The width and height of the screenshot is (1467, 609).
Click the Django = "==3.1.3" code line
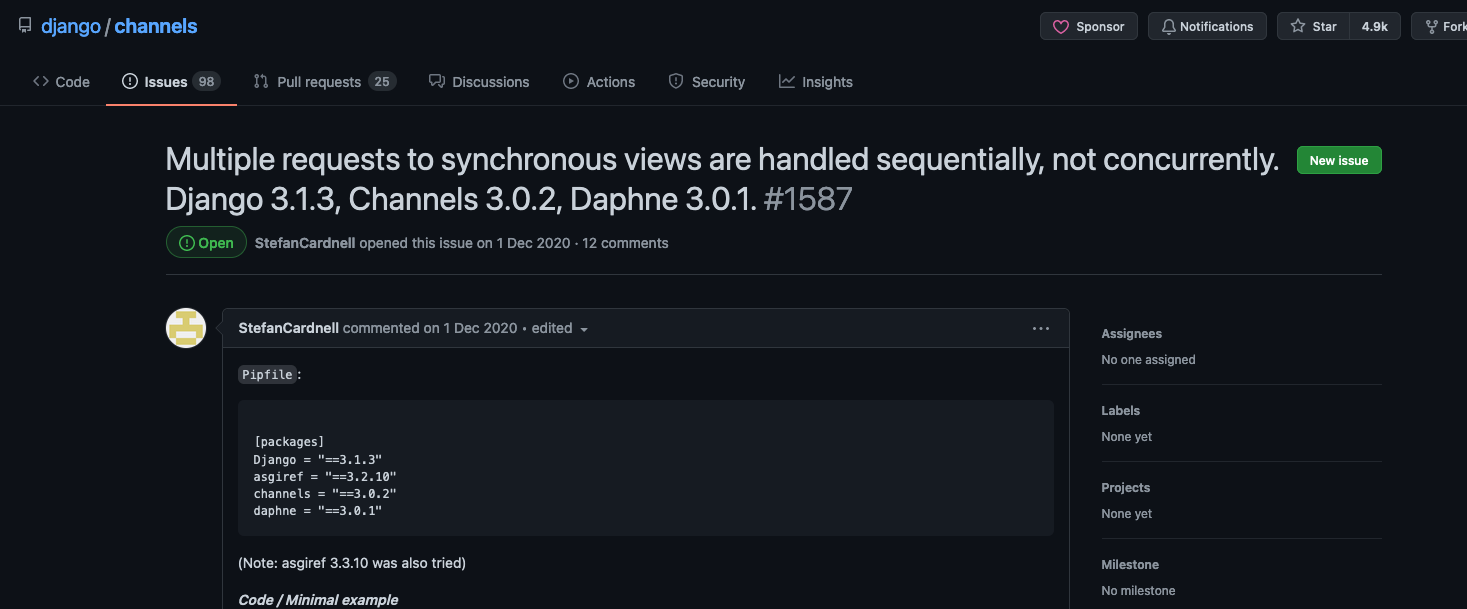coord(318,459)
